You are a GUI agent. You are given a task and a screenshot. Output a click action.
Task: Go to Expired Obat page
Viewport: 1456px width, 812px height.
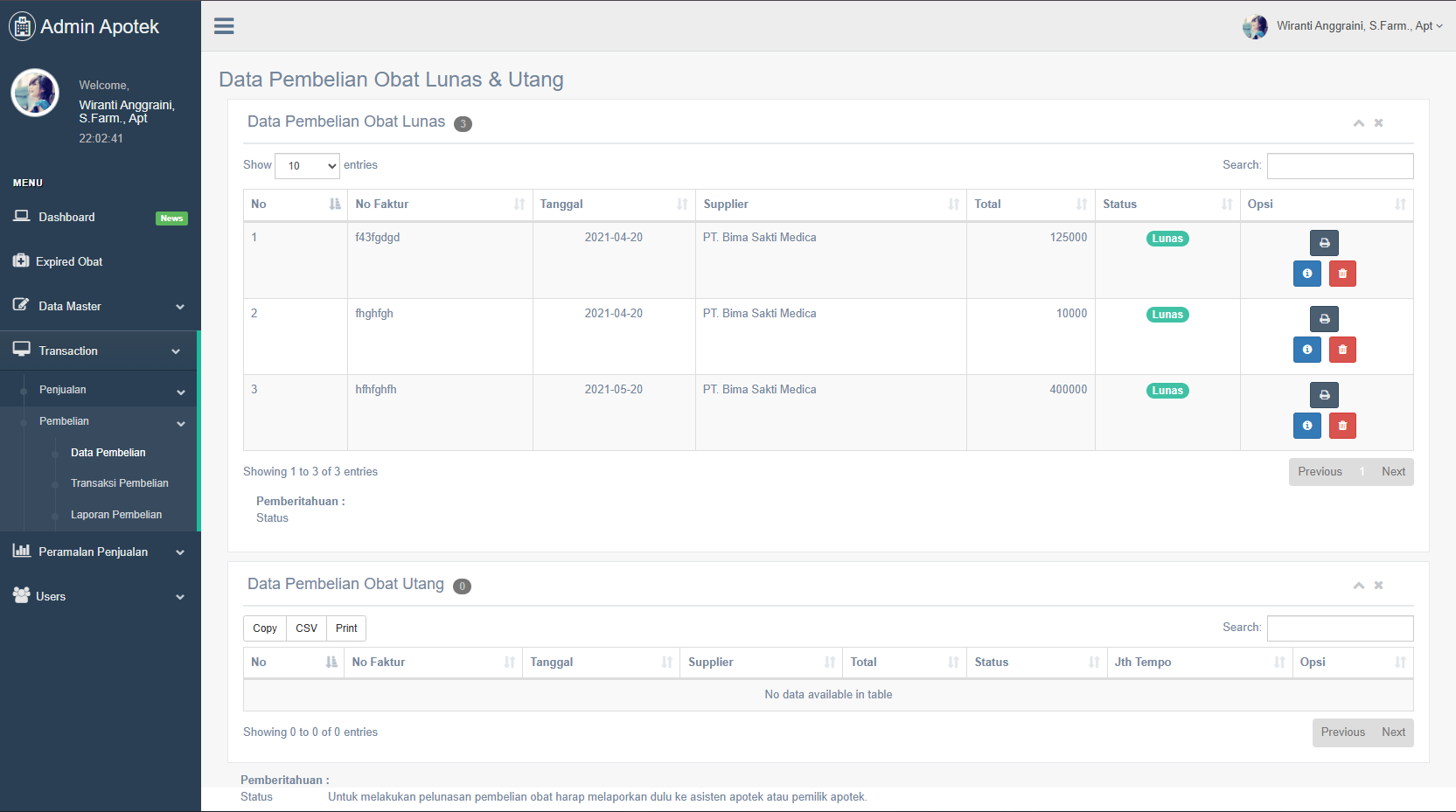click(69, 262)
